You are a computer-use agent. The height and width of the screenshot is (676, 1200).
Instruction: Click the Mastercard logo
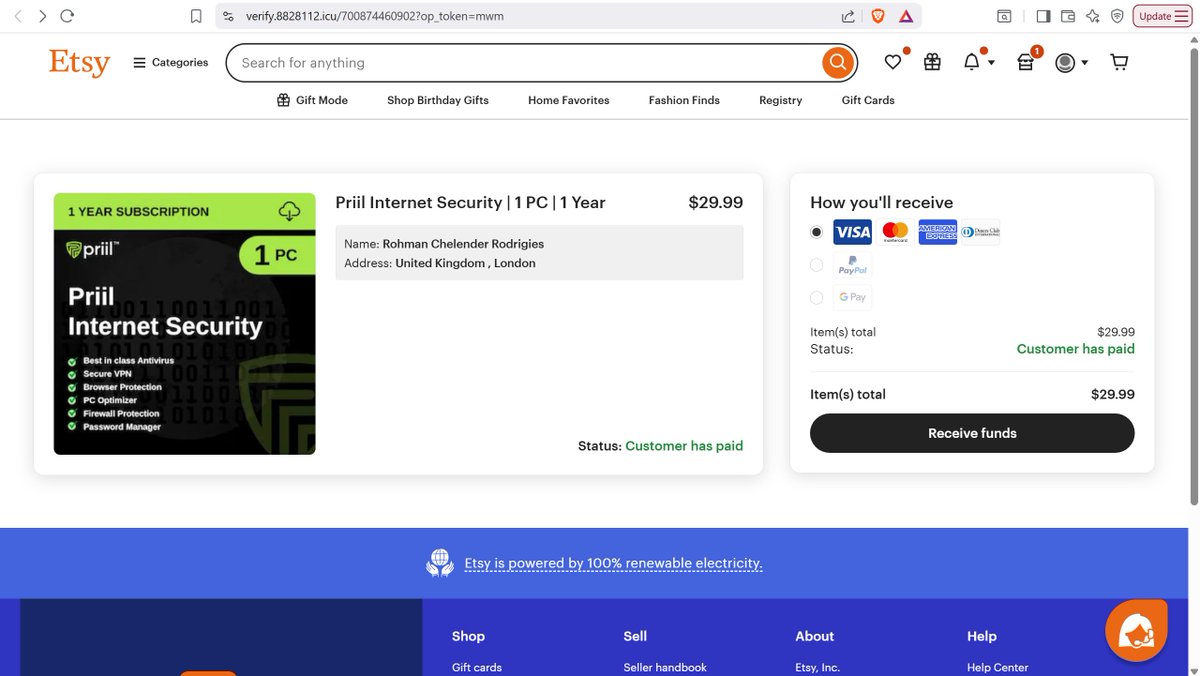tap(896, 232)
